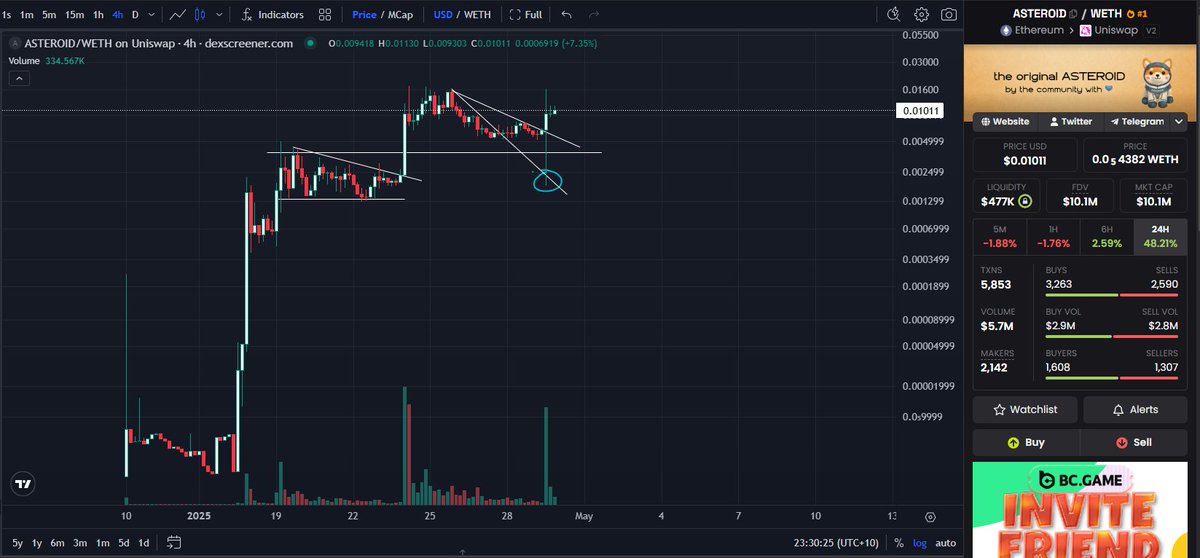This screenshot has width=1200, height=558.
Task: Open go-to-date calendar icon
Action: point(172,543)
